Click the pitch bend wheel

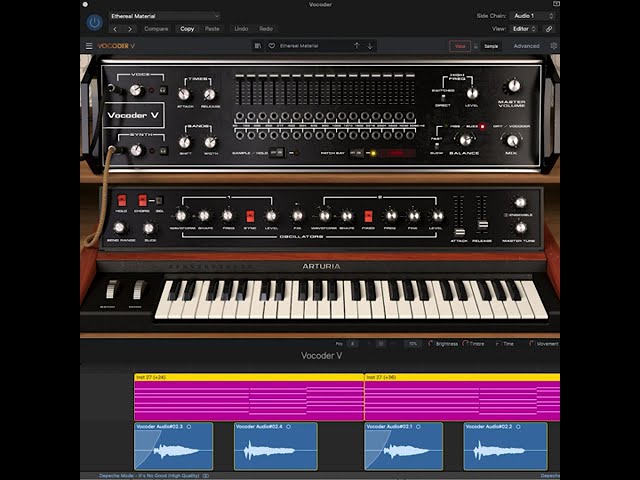click(x=112, y=289)
